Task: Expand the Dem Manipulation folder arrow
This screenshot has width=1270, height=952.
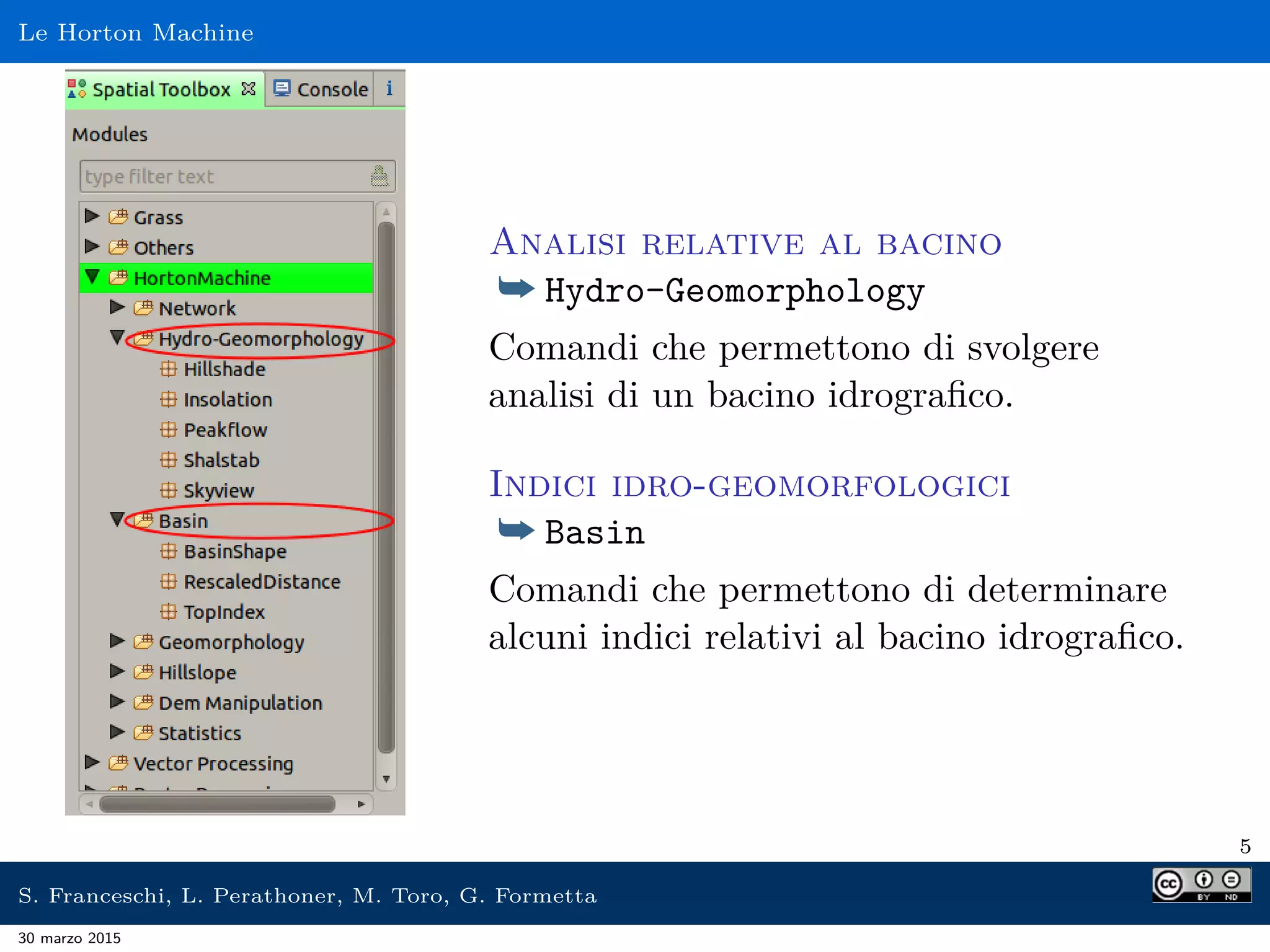Action: (x=117, y=702)
